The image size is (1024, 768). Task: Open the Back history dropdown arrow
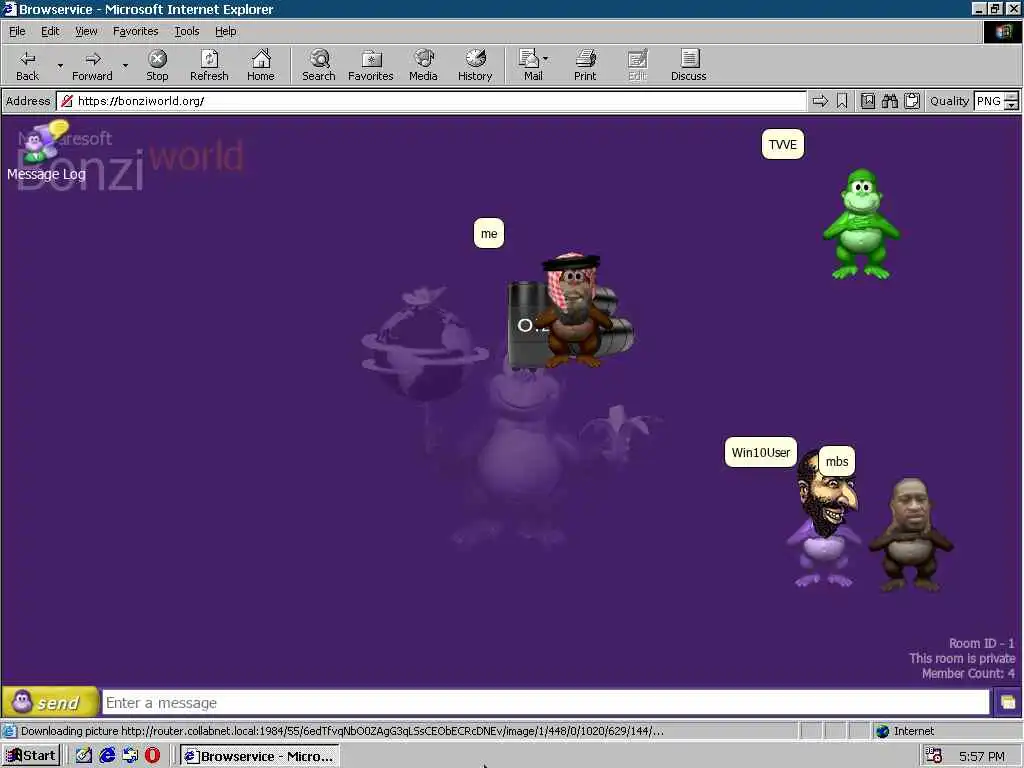coord(60,65)
